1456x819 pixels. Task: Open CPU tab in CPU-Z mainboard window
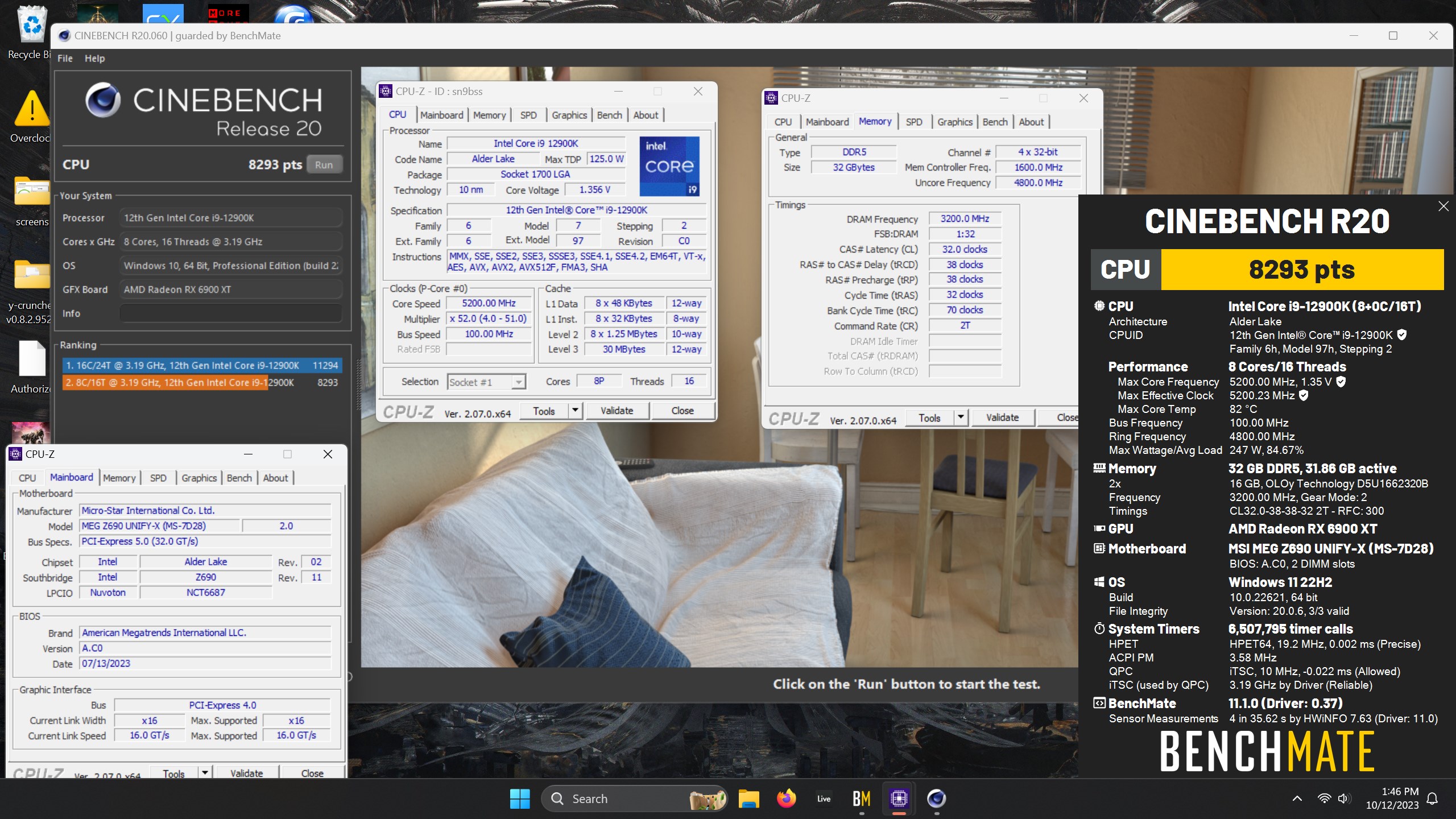[x=27, y=478]
